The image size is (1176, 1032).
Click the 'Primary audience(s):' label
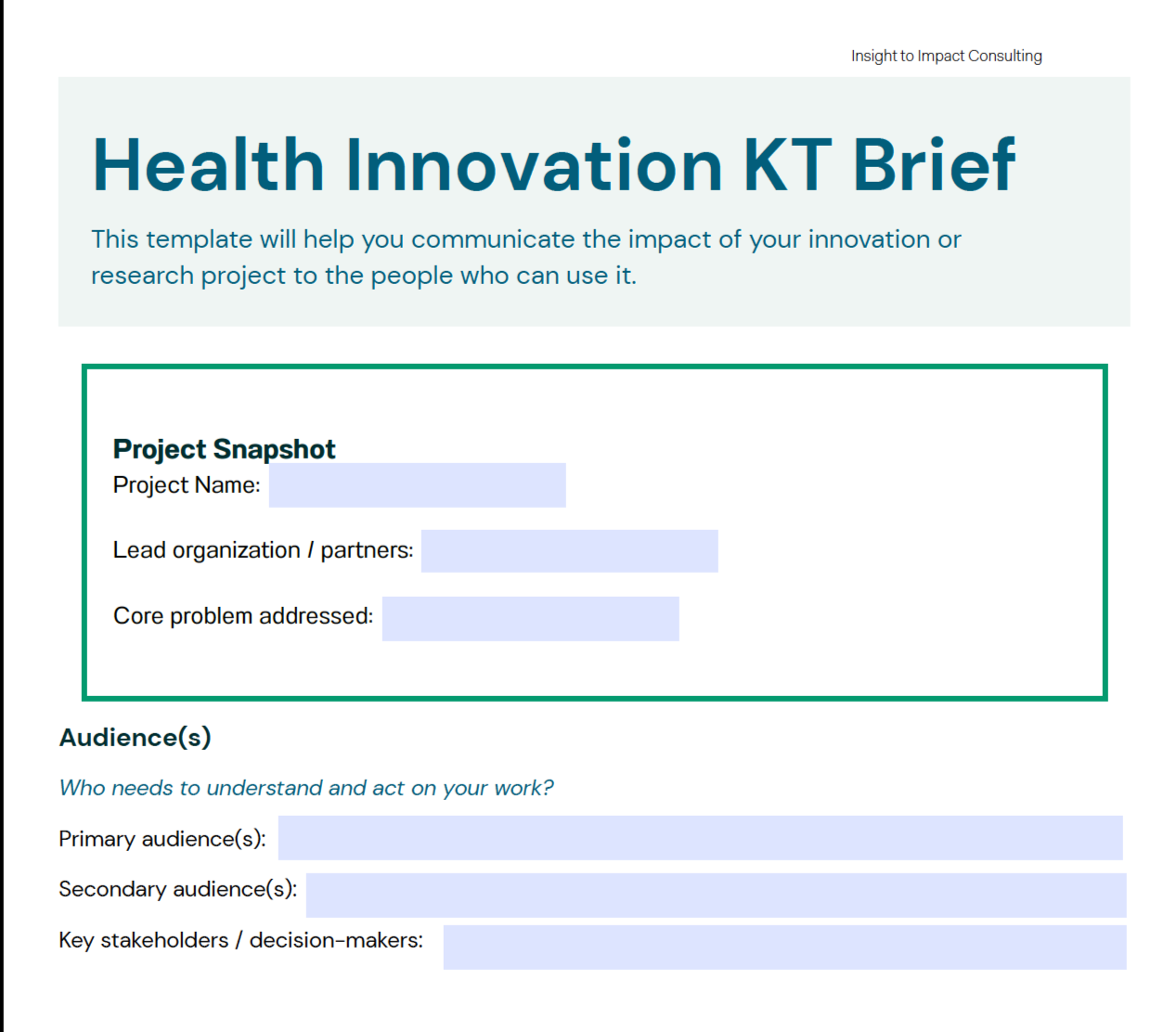pos(162,839)
